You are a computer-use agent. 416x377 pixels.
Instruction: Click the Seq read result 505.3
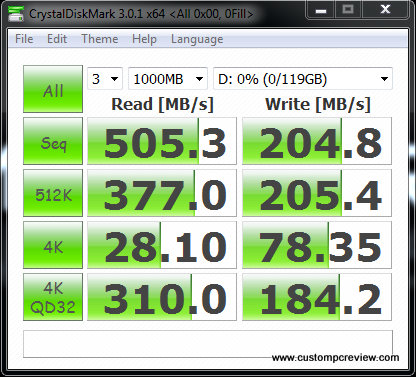(x=162, y=141)
